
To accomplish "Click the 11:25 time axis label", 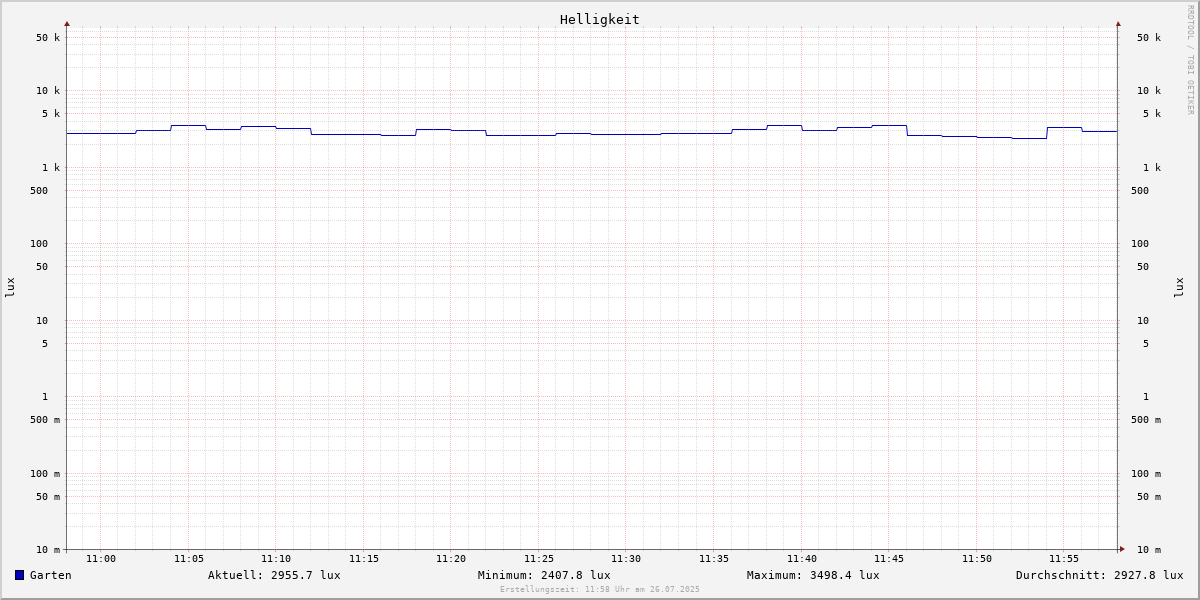I will 539,559.
